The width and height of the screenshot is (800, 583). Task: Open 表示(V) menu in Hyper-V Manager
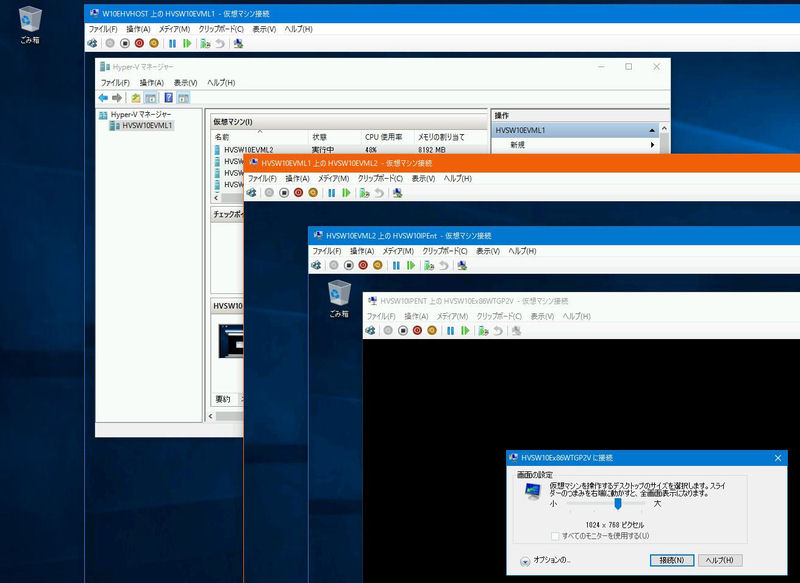185,83
